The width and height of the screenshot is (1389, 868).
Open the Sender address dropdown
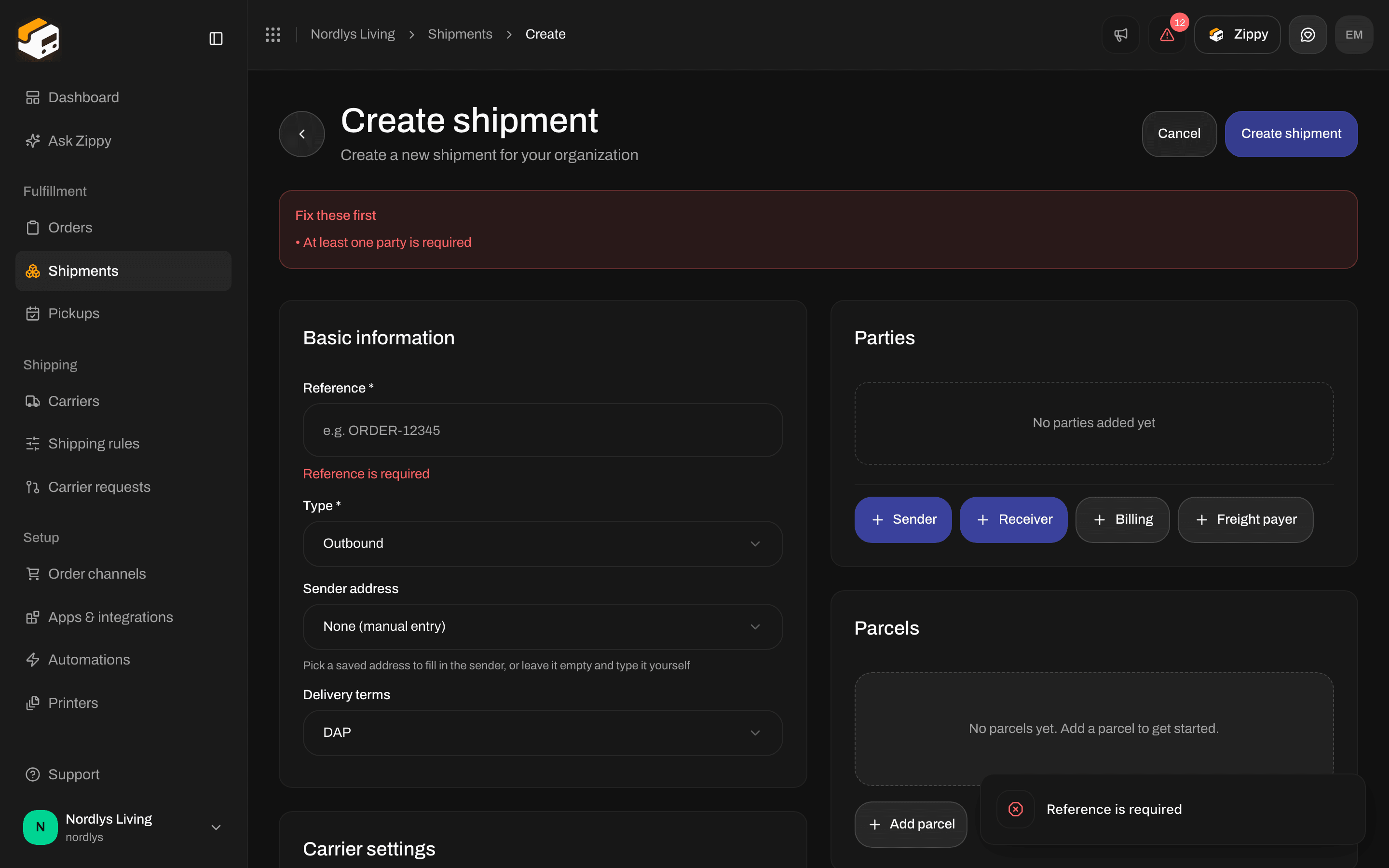(543, 626)
